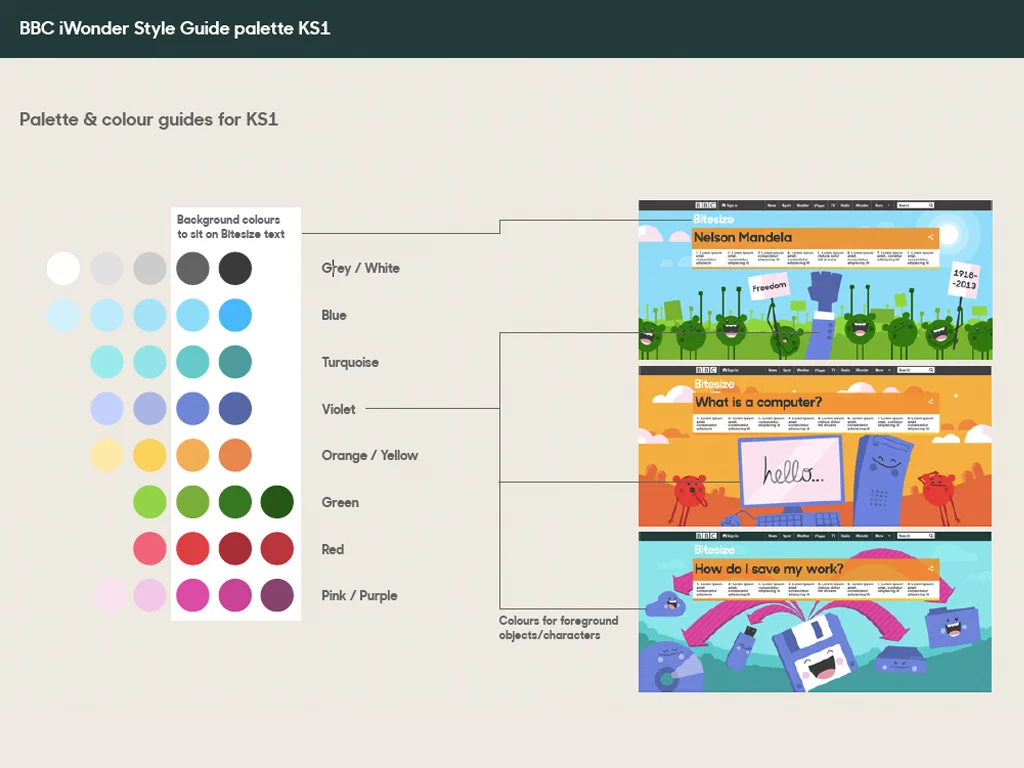Click the share icon on 'How do I save my work?' banner

coord(931,568)
